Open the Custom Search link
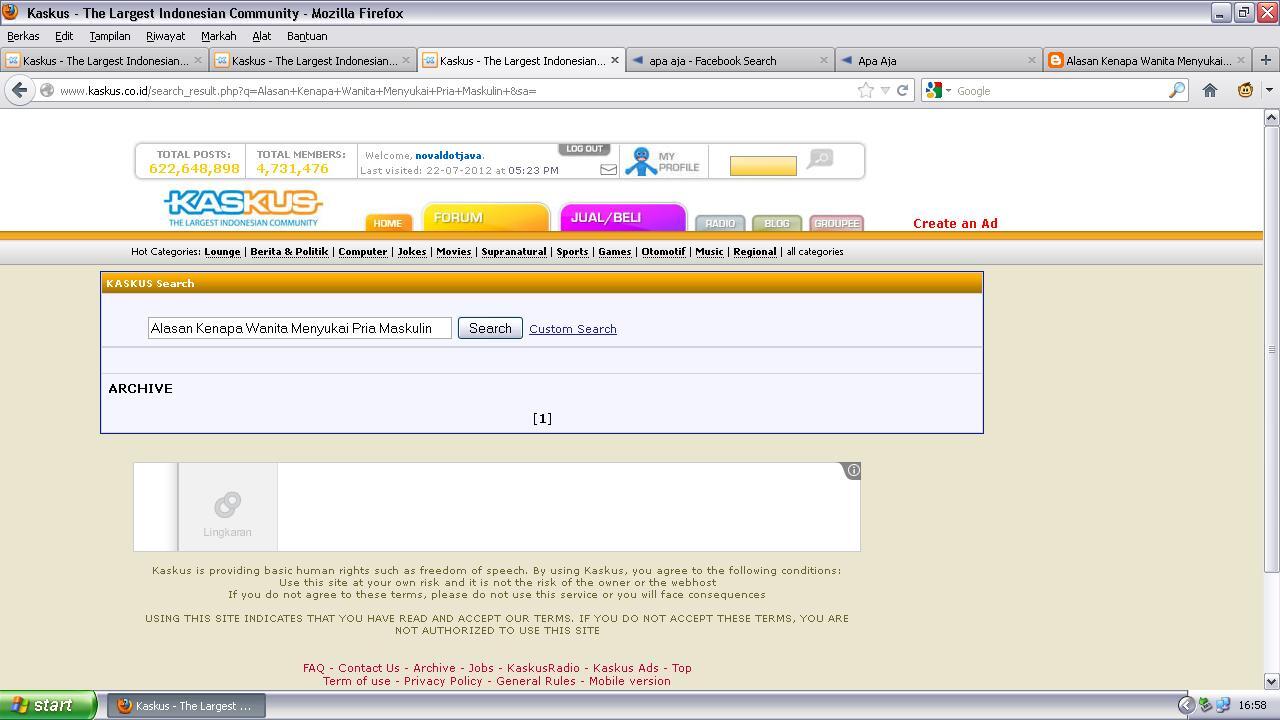1280x720 pixels. coord(573,329)
